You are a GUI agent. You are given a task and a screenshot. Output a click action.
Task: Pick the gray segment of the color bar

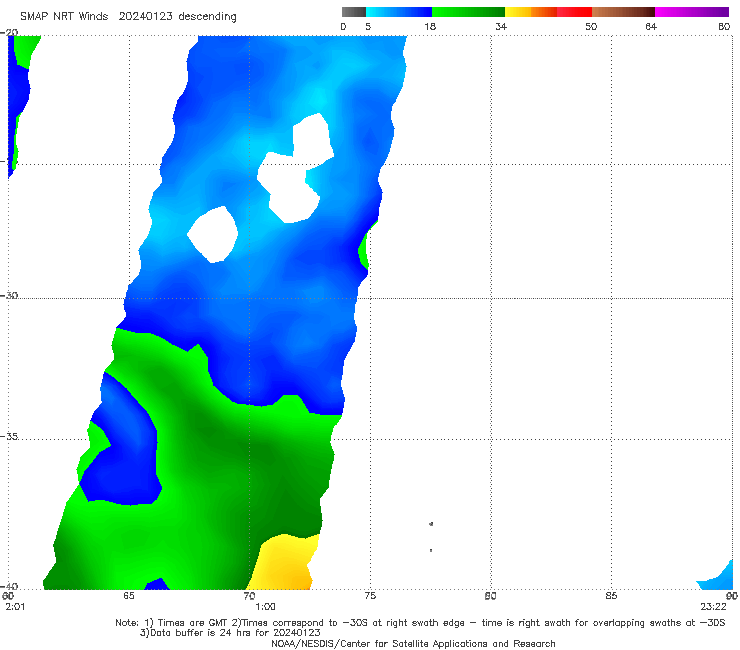353,12
